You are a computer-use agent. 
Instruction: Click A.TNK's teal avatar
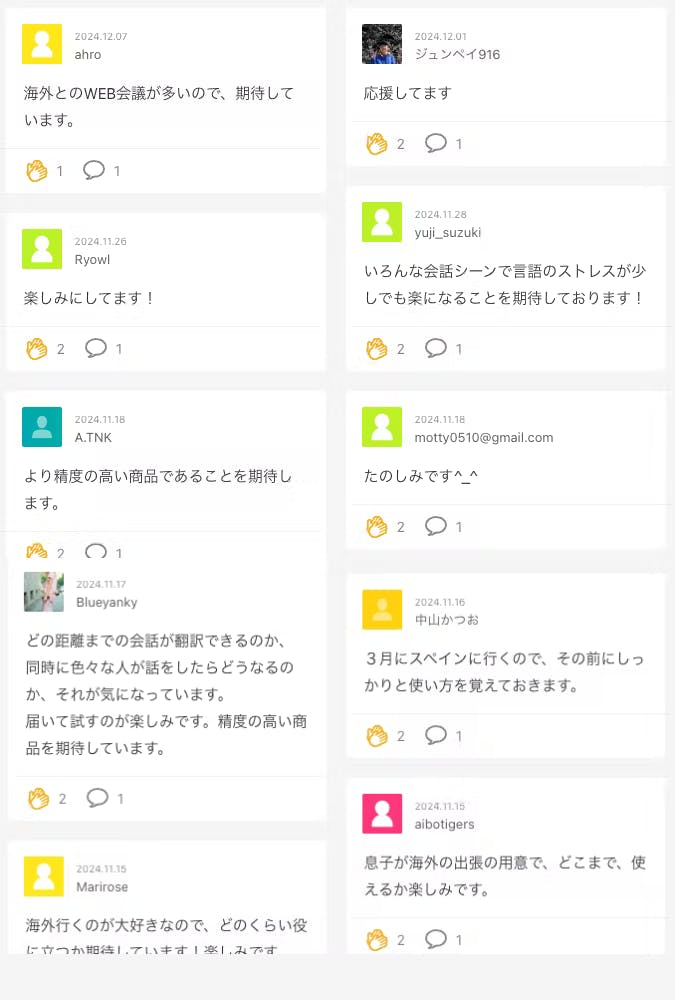[42, 427]
